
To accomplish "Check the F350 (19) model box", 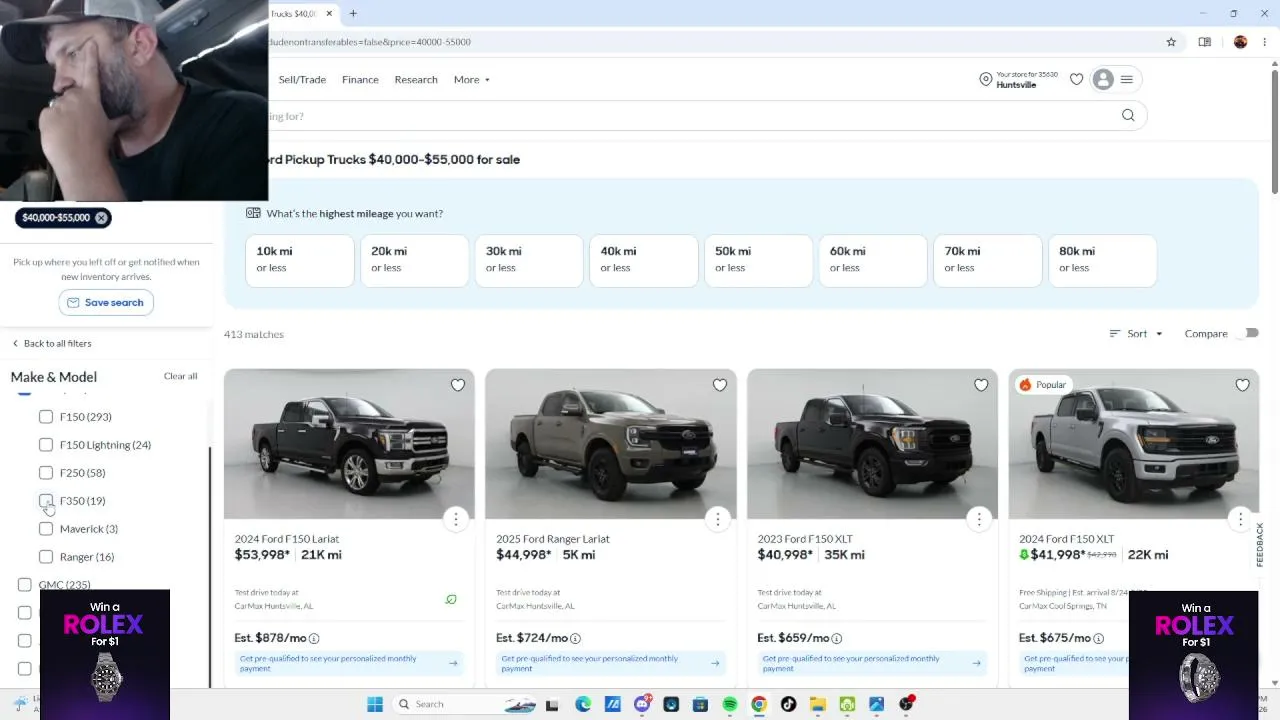I will [x=46, y=501].
